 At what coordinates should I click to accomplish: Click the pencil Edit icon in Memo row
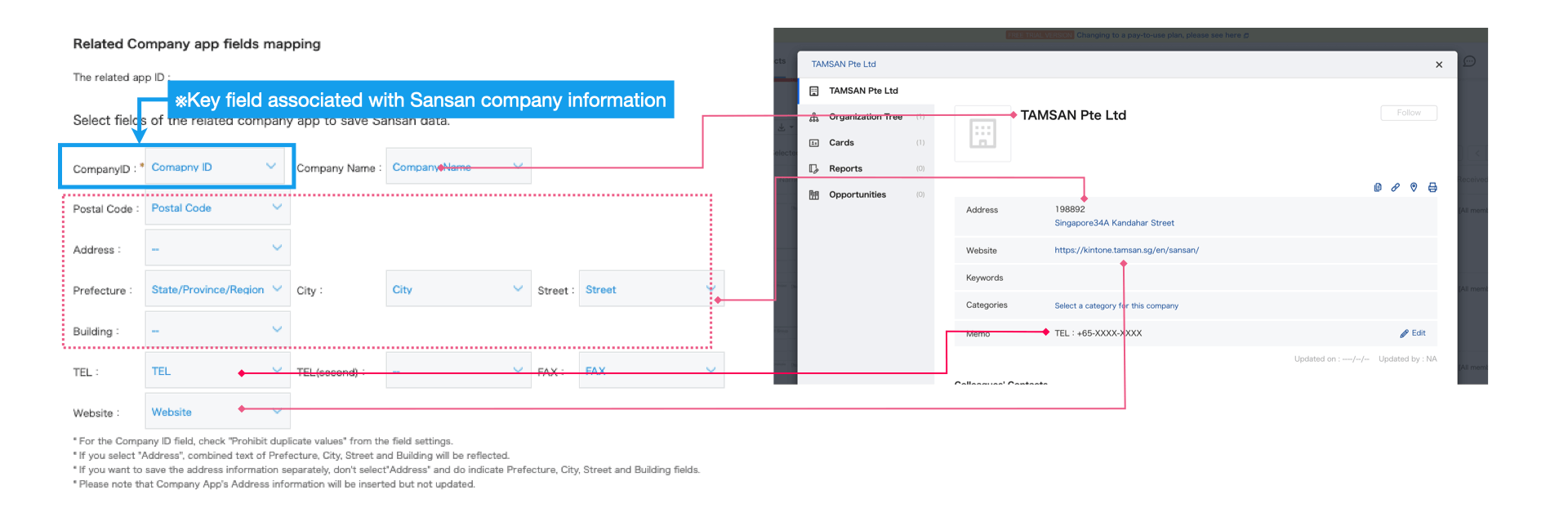point(1405,333)
